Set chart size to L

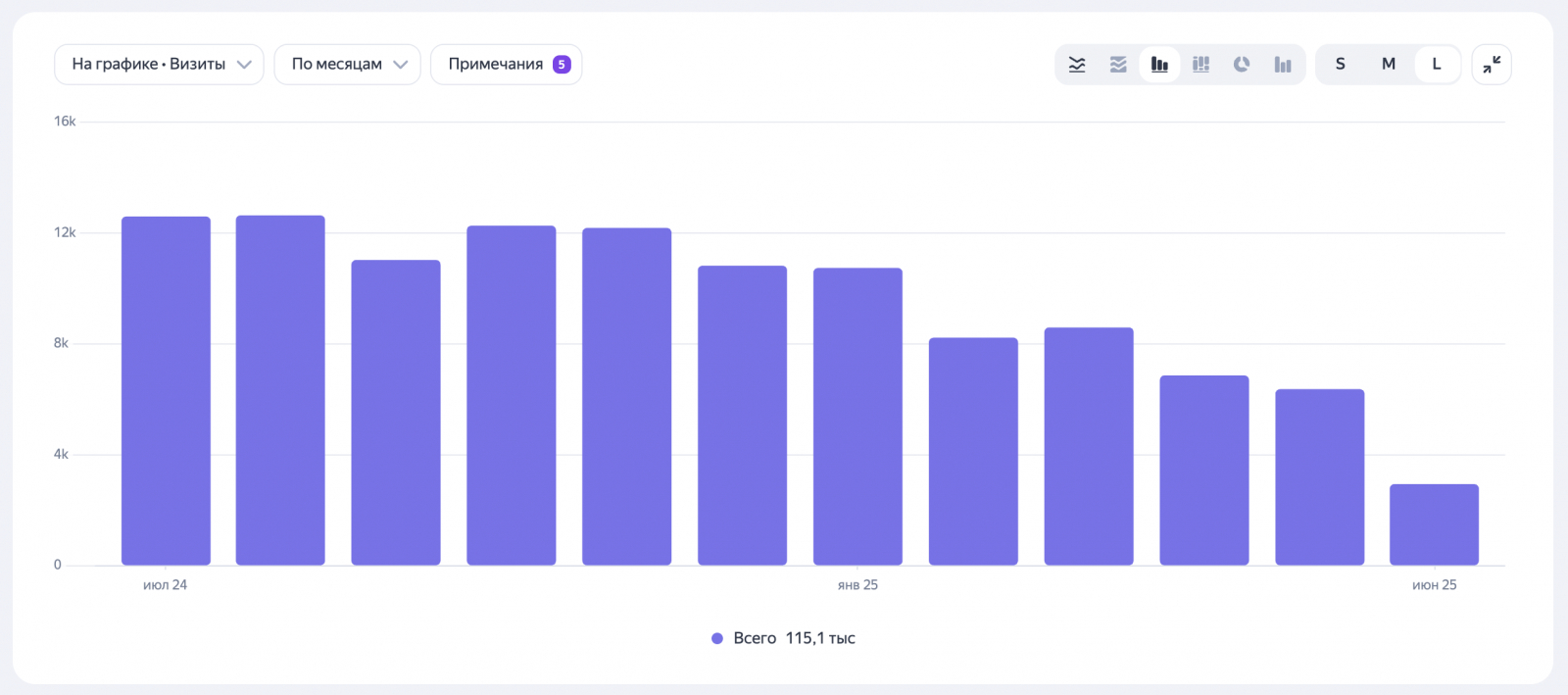(x=1437, y=65)
